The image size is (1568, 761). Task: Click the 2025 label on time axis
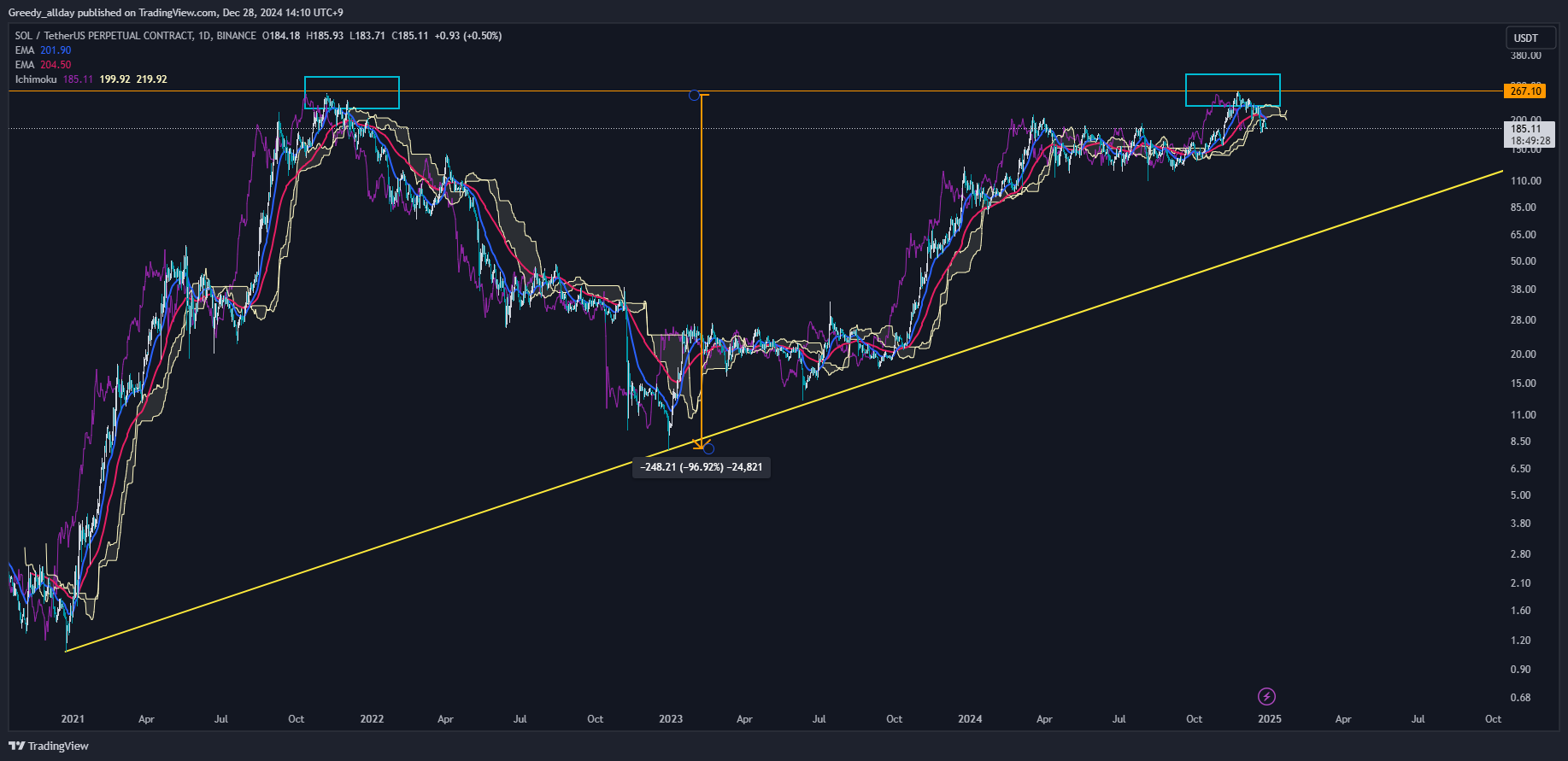tap(1270, 719)
